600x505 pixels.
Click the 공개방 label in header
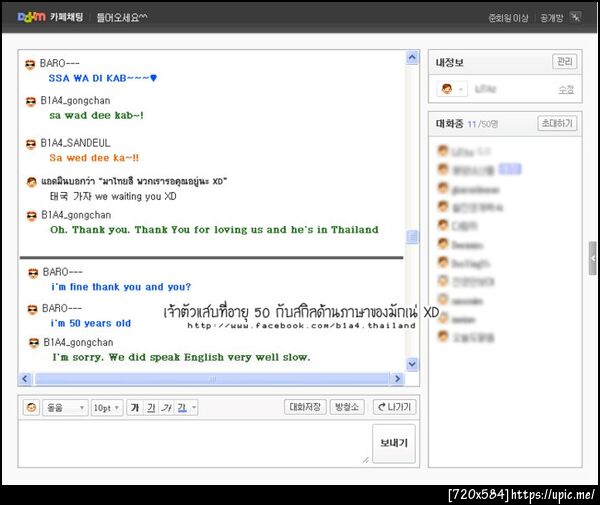point(551,18)
